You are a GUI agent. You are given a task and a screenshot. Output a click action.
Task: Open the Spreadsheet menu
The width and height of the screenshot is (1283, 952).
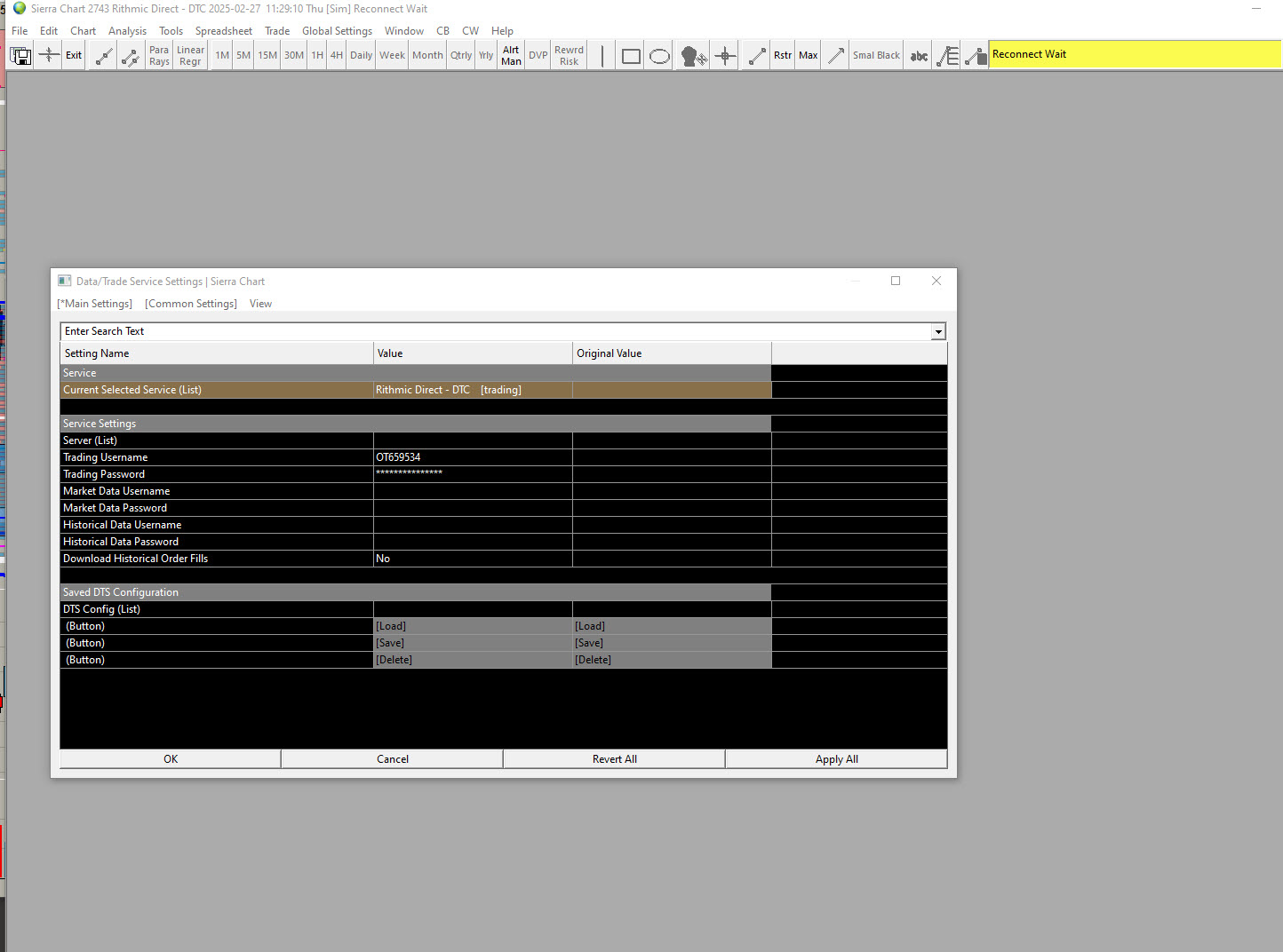tap(223, 30)
